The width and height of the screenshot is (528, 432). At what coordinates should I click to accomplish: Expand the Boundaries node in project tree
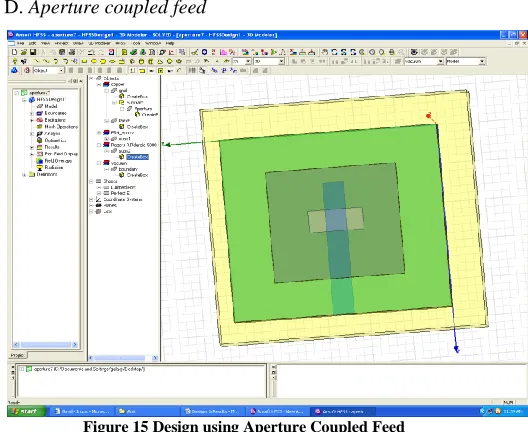[32, 113]
